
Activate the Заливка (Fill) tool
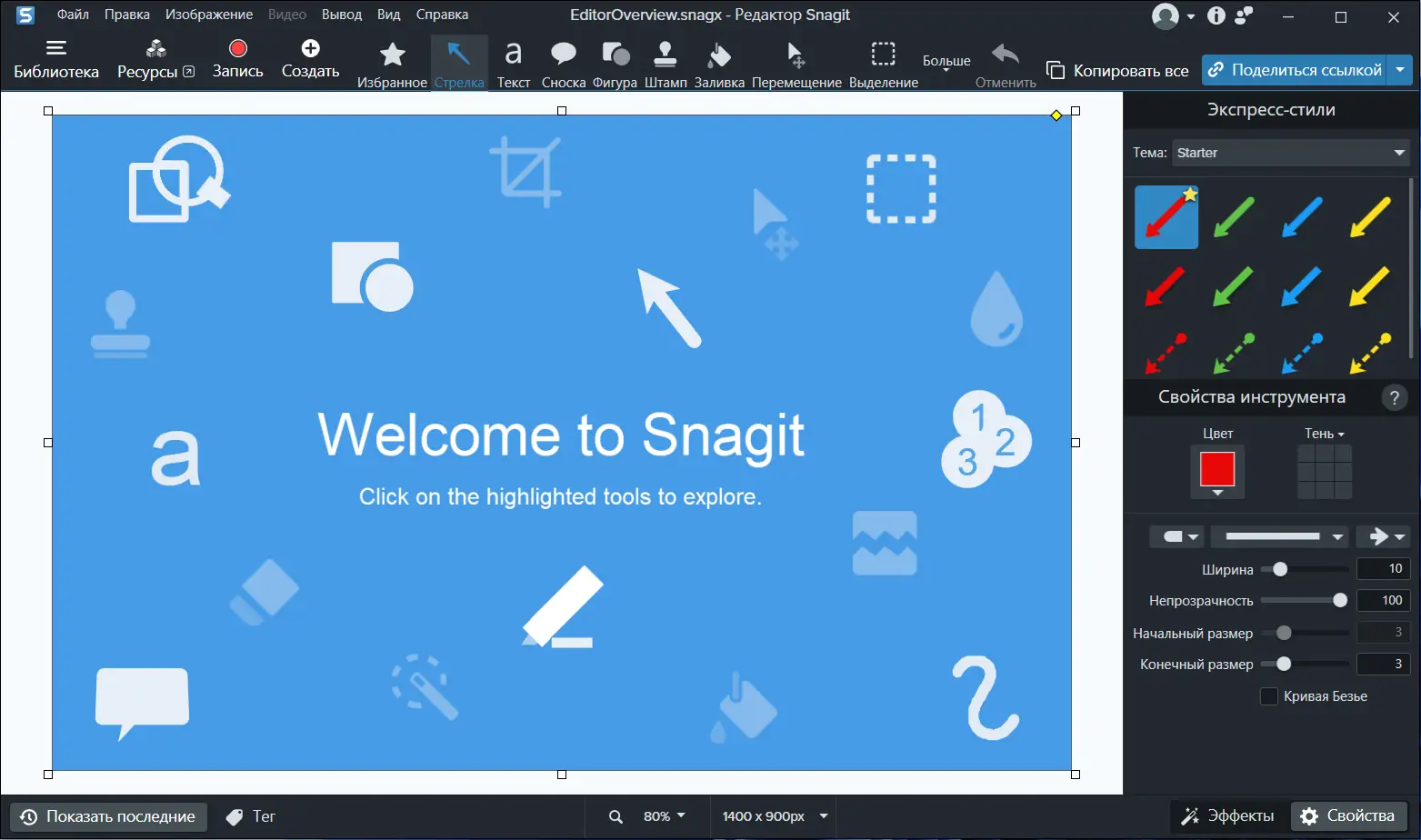point(719,61)
